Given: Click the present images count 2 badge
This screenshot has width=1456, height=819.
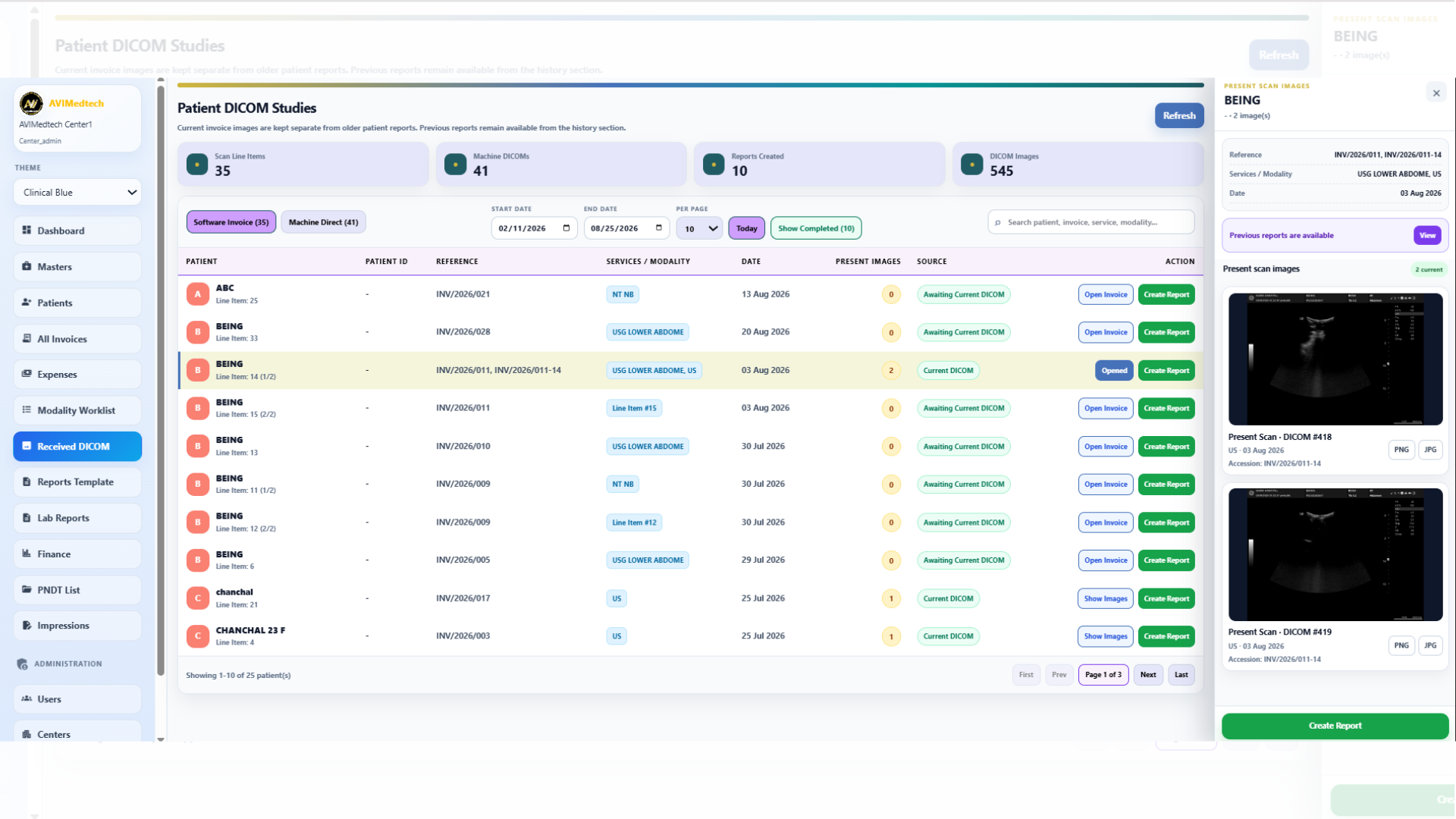Looking at the screenshot, I should [891, 371].
